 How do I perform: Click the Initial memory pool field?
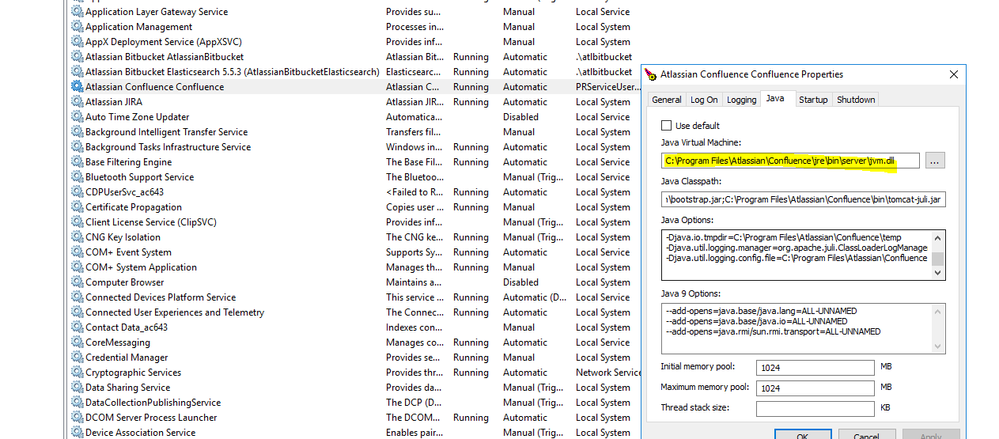coord(816,368)
